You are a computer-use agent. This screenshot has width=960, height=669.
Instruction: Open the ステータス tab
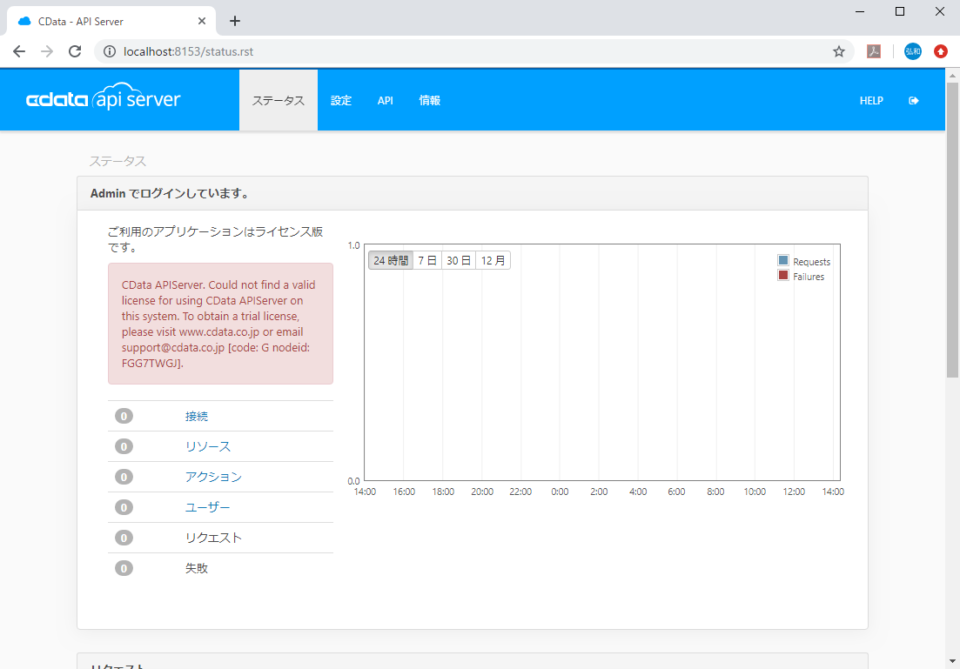[278, 100]
